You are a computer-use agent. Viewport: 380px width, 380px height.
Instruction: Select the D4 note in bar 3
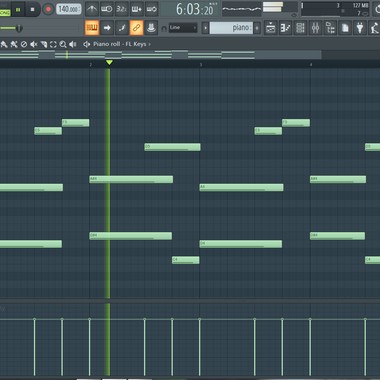(241, 244)
